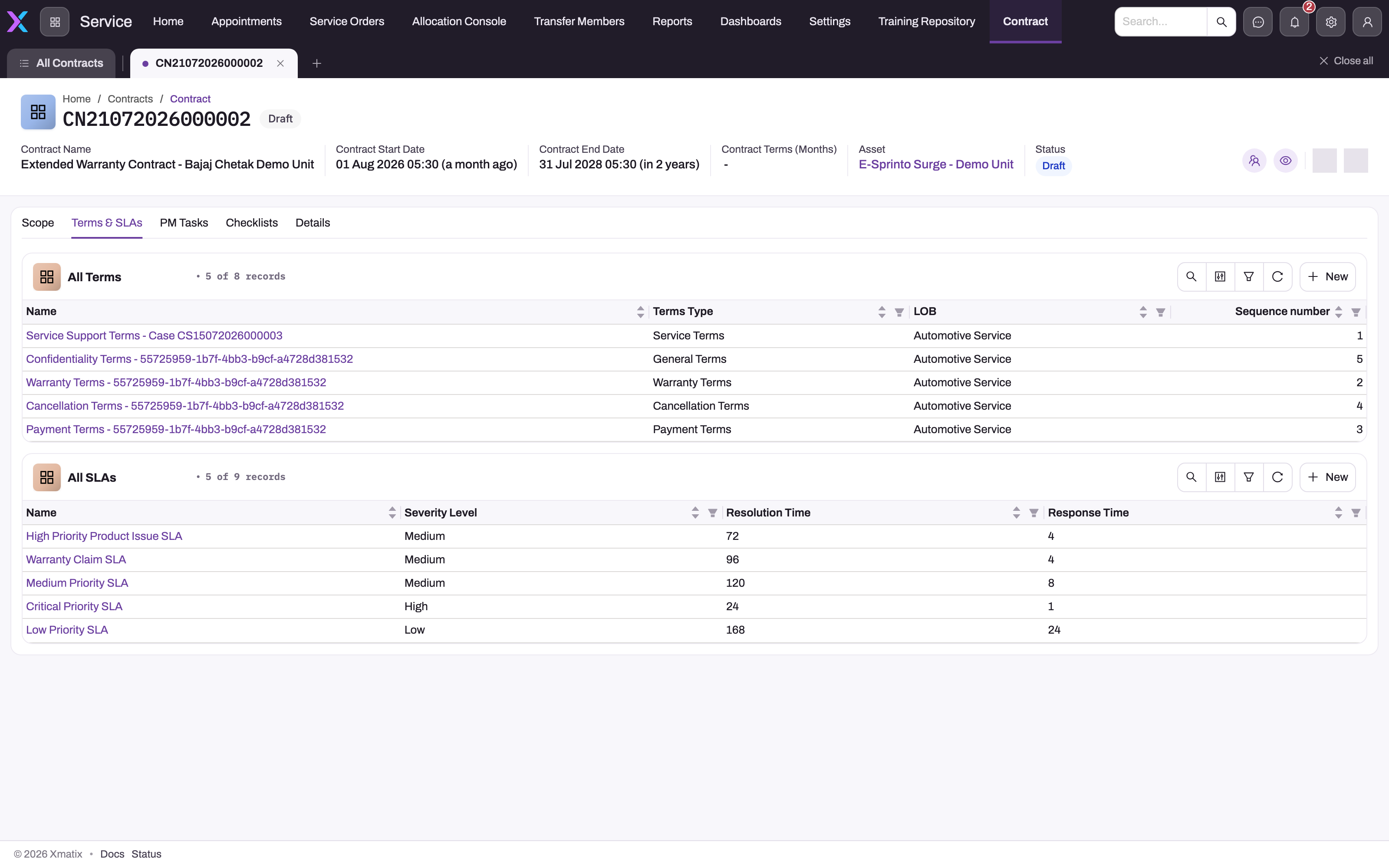Open column settings for All Terms

pos(1220,277)
